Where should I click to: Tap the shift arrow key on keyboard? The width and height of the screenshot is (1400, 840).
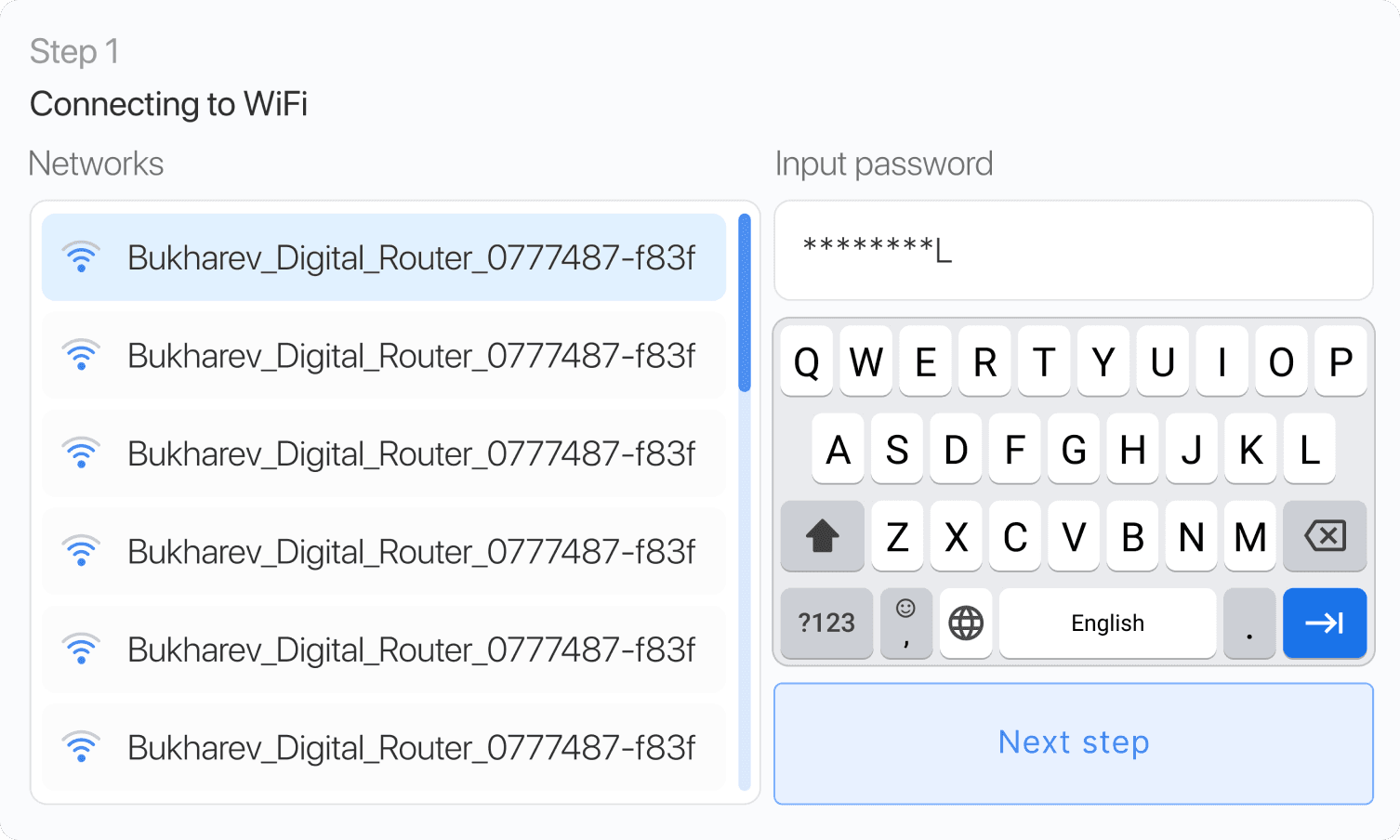point(823,536)
